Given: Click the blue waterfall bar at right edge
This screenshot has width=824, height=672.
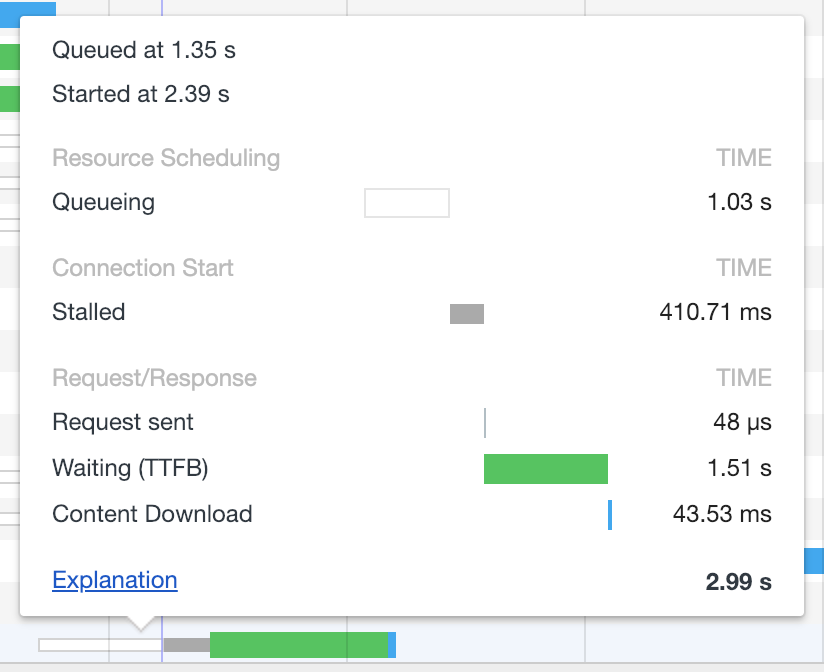Looking at the screenshot, I should (x=814, y=561).
